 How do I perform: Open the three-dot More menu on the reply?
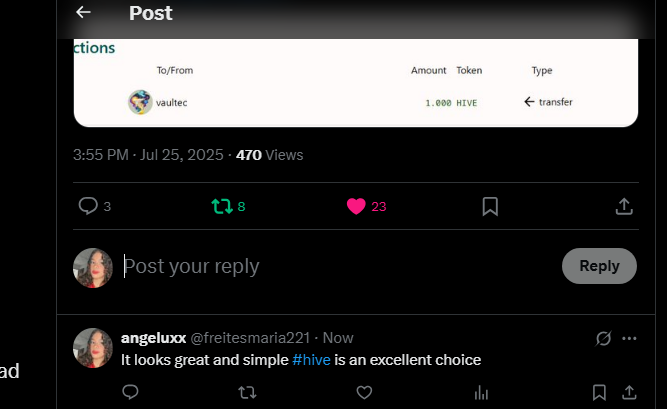pos(629,338)
